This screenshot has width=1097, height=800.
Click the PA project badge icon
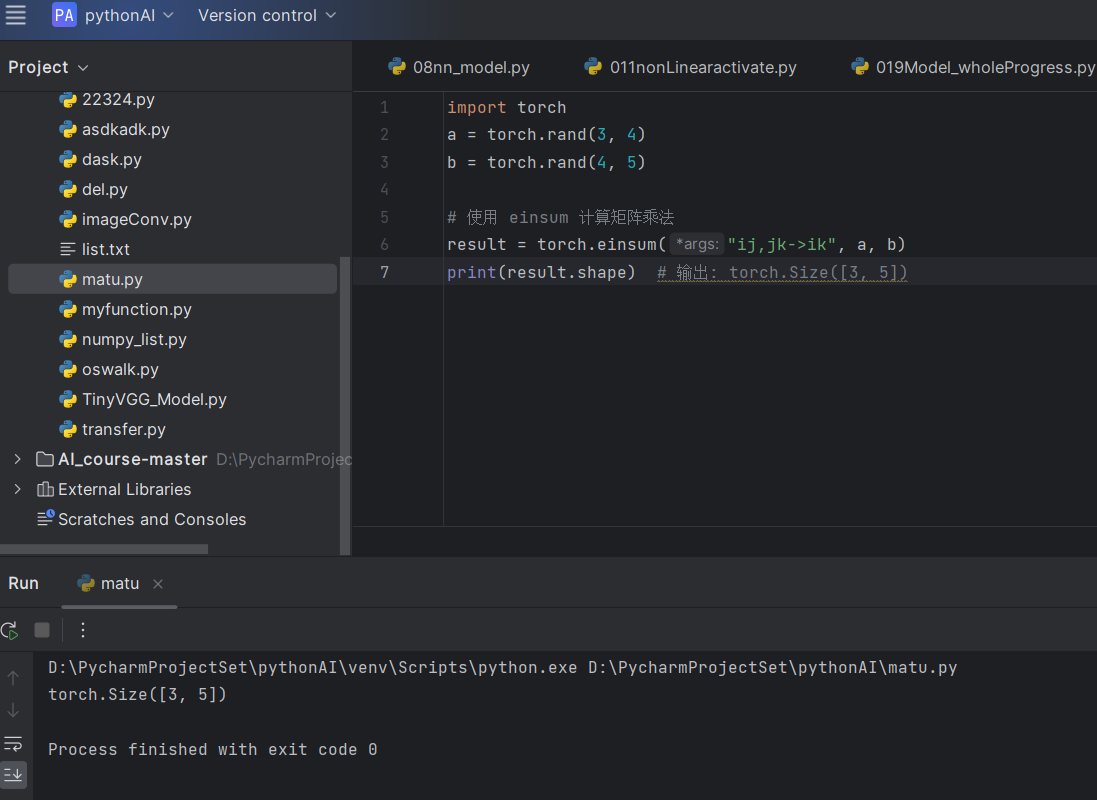click(x=64, y=15)
